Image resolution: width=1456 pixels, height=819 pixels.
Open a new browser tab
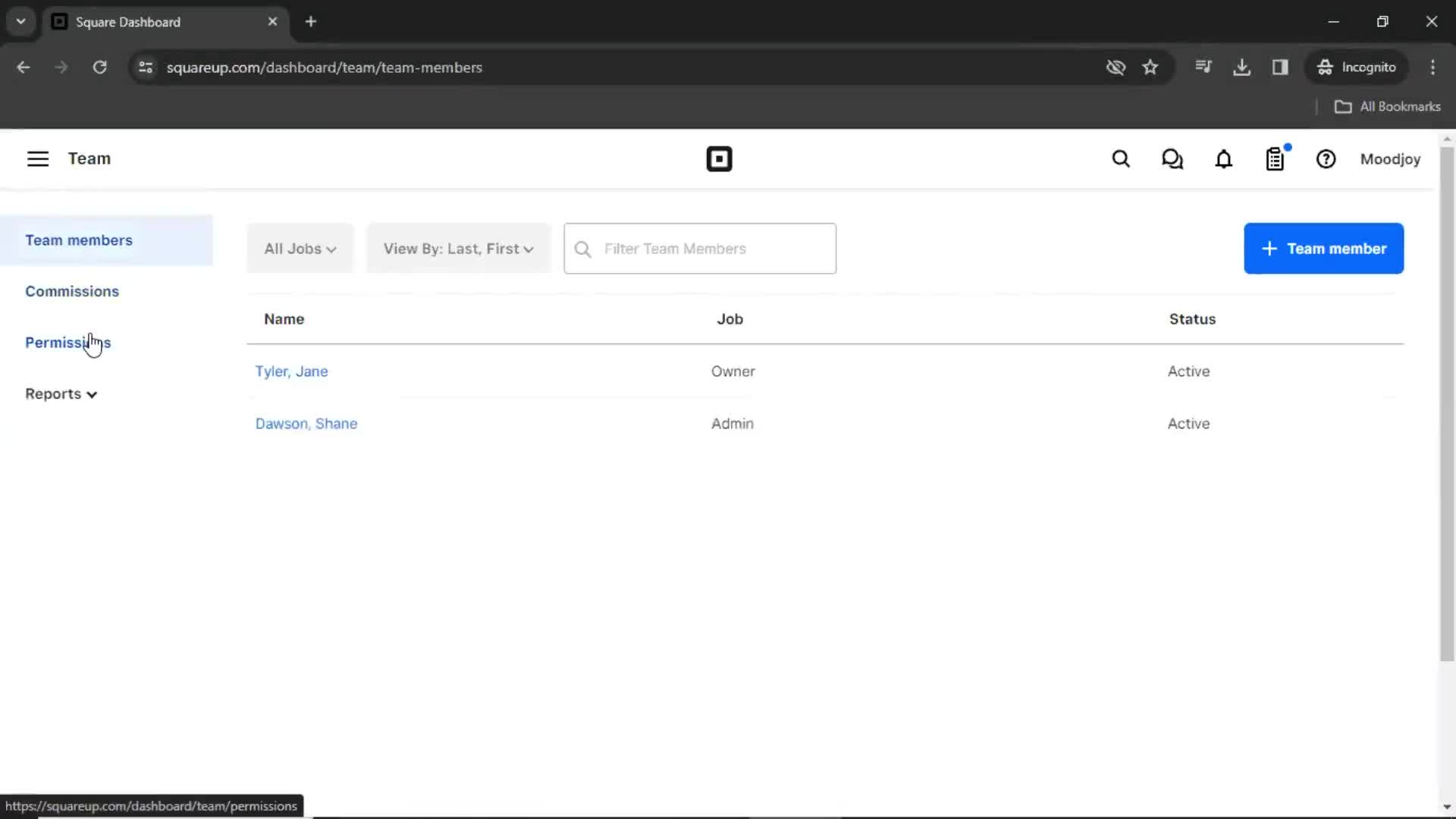[311, 22]
